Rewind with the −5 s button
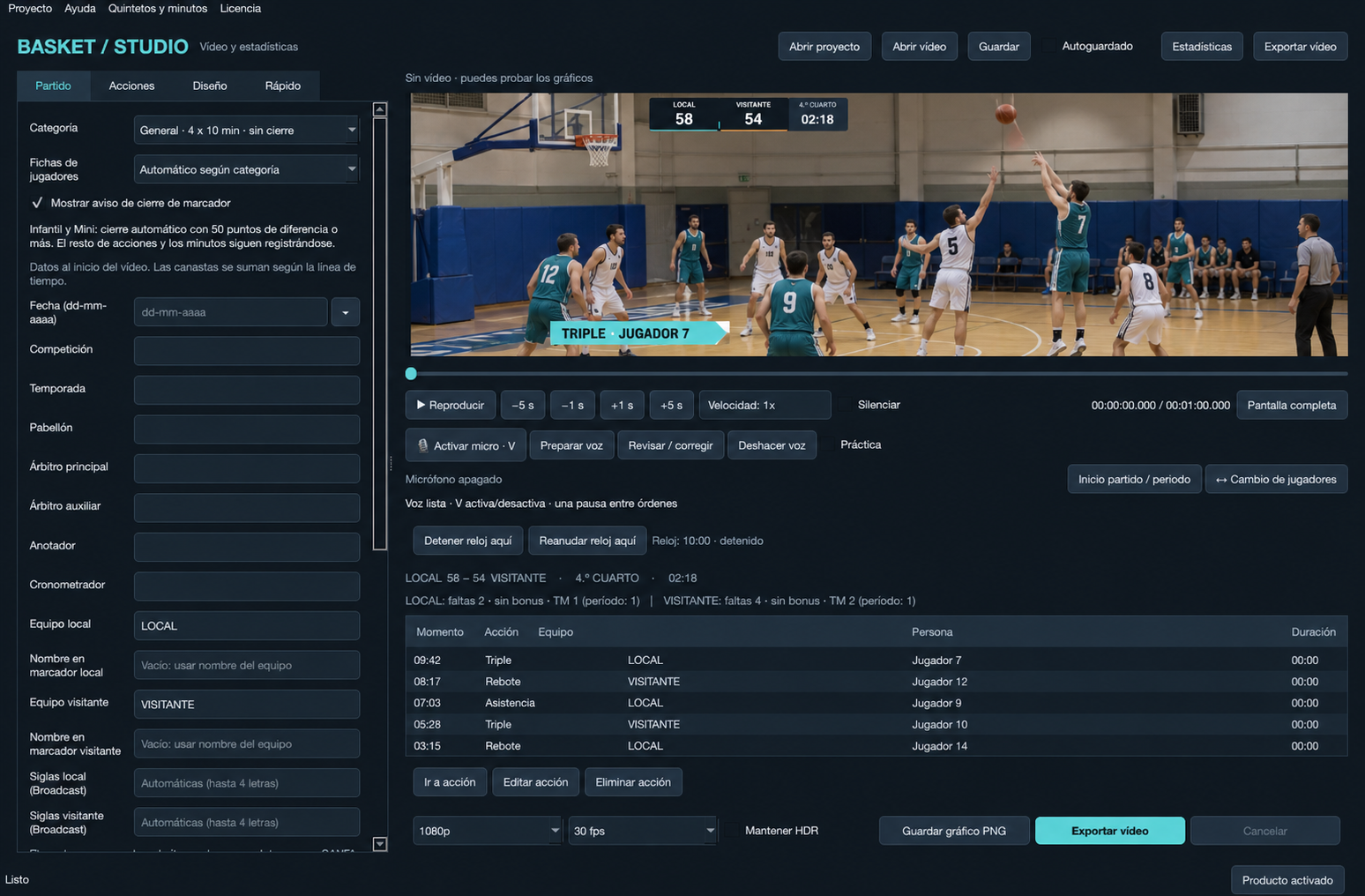 point(523,405)
